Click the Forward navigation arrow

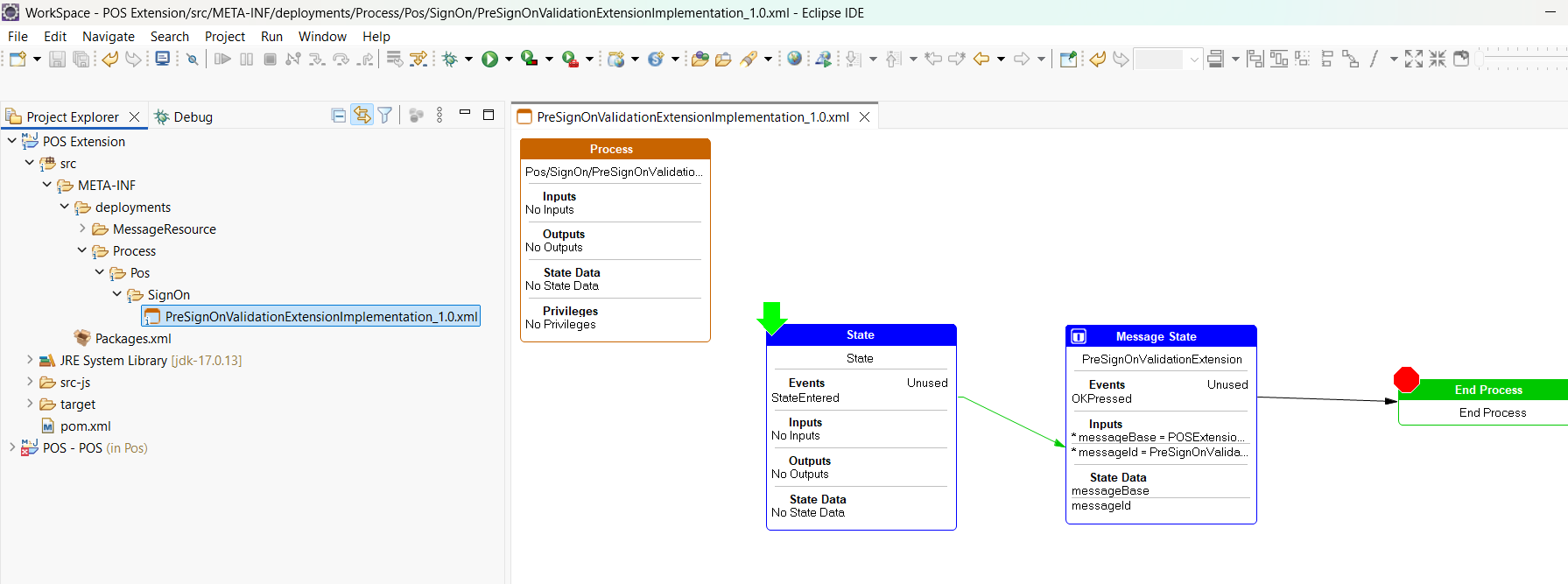(x=1021, y=59)
